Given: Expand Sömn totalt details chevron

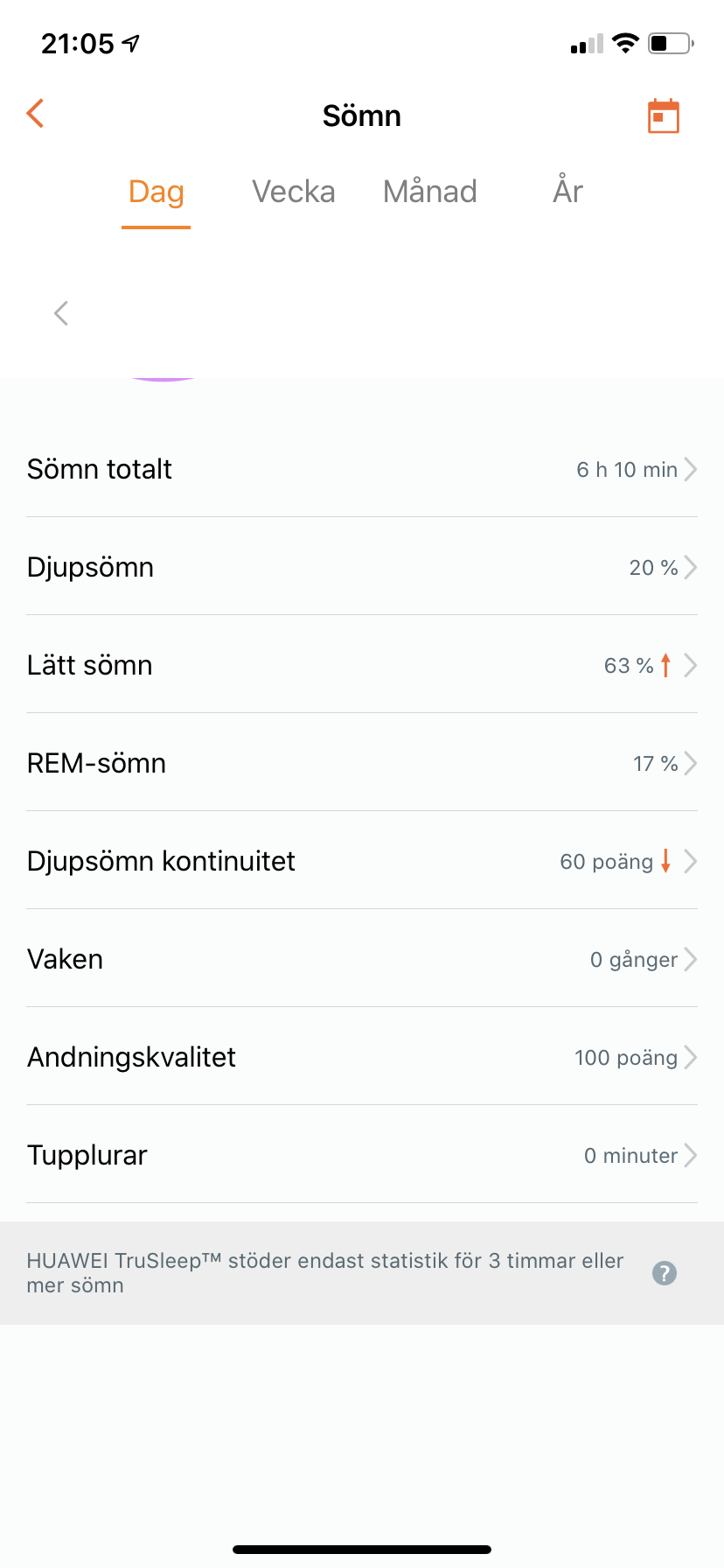Looking at the screenshot, I should (691, 470).
